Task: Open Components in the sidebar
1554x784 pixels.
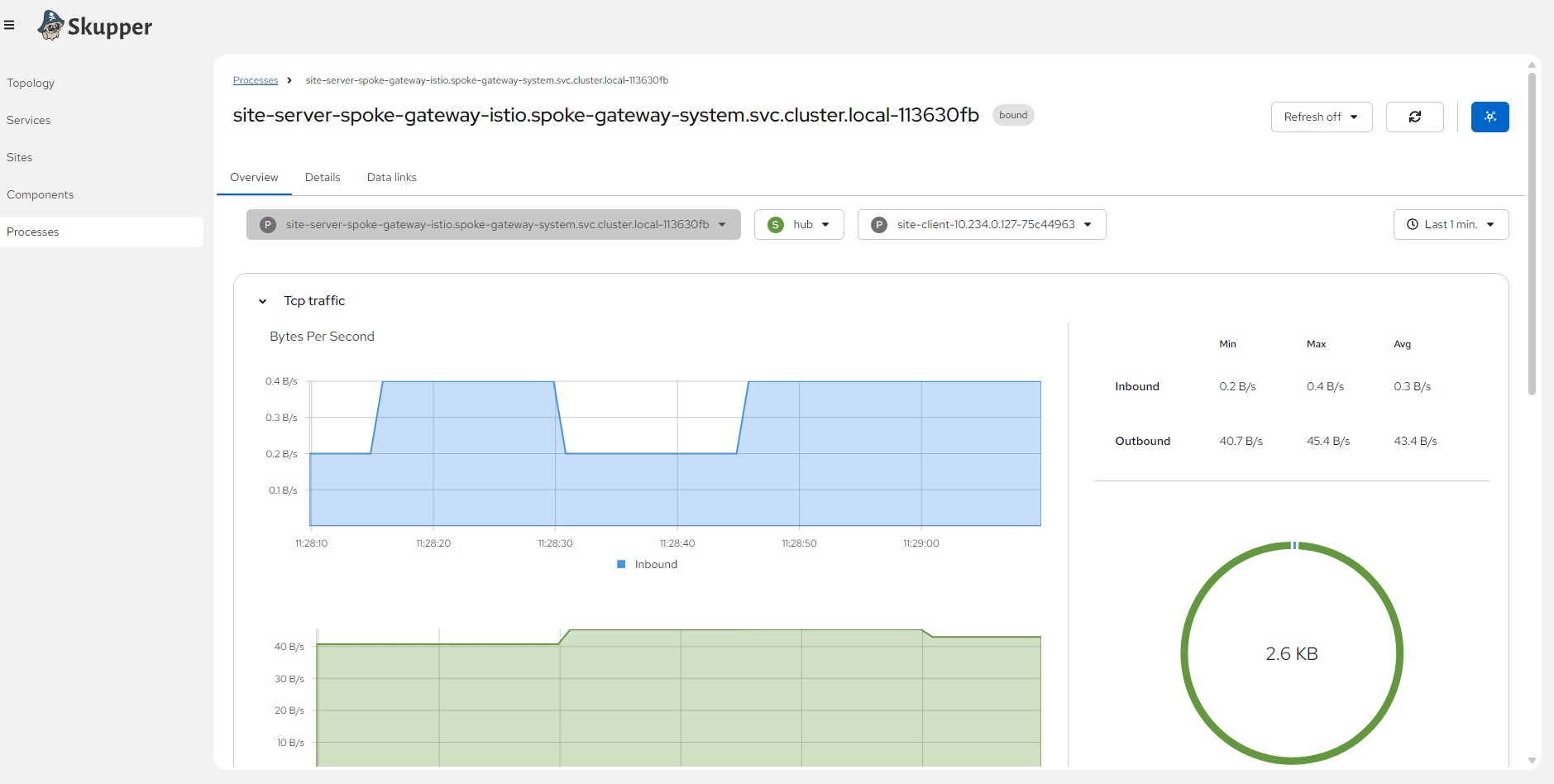Action: point(102,194)
